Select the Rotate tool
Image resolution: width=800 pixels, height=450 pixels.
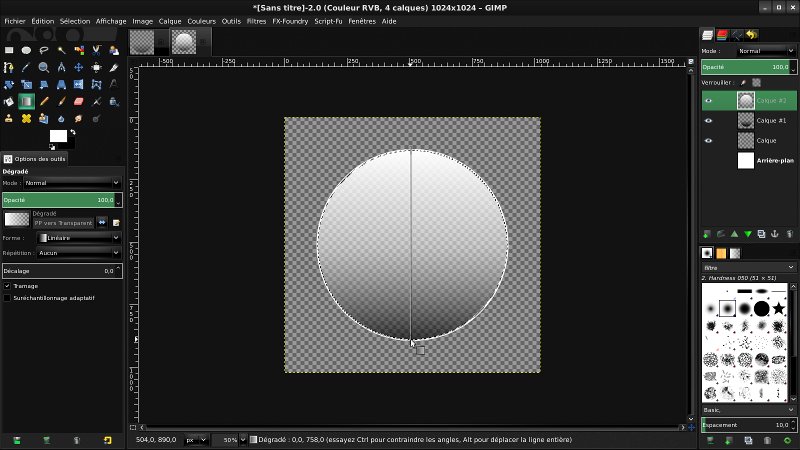9,85
